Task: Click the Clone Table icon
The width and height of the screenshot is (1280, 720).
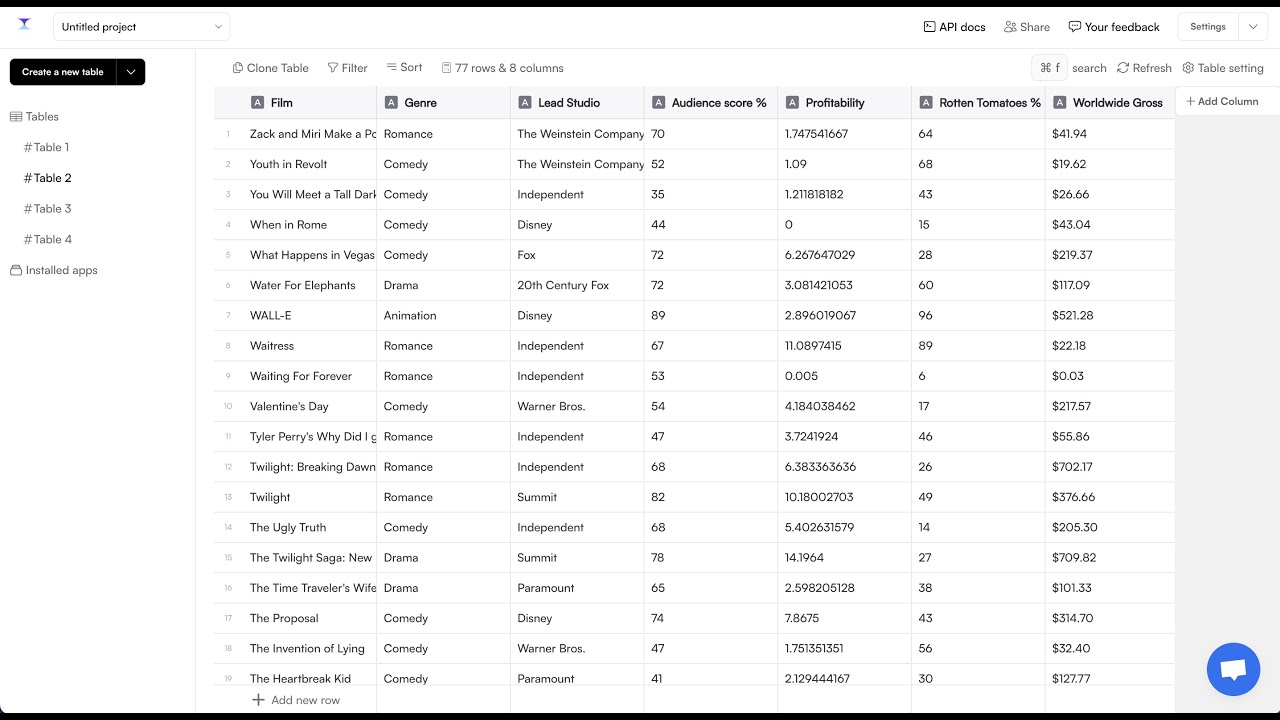Action: (x=238, y=68)
